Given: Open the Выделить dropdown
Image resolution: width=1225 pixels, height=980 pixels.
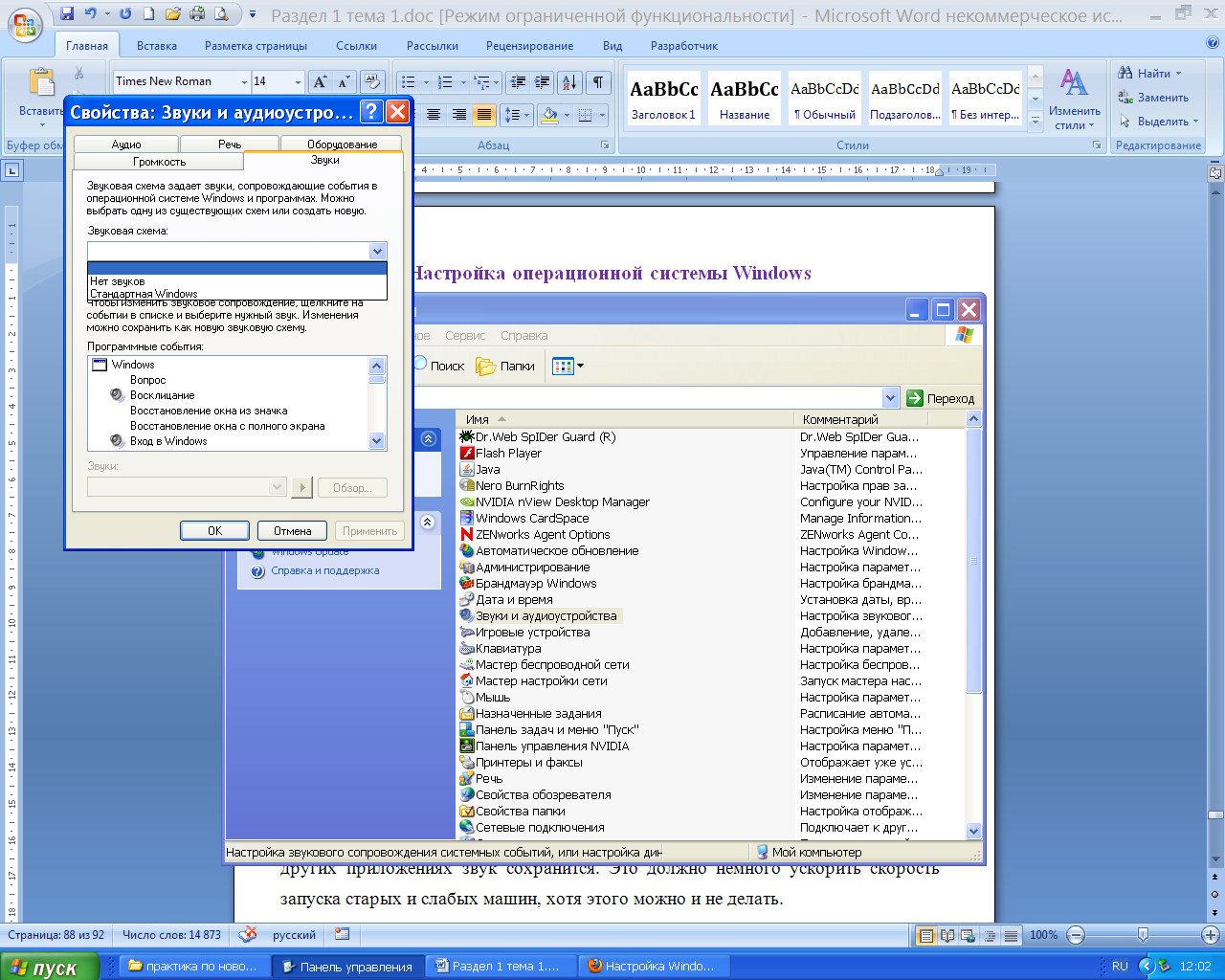Looking at the screenshot, I should click(x=1158, y=122).
